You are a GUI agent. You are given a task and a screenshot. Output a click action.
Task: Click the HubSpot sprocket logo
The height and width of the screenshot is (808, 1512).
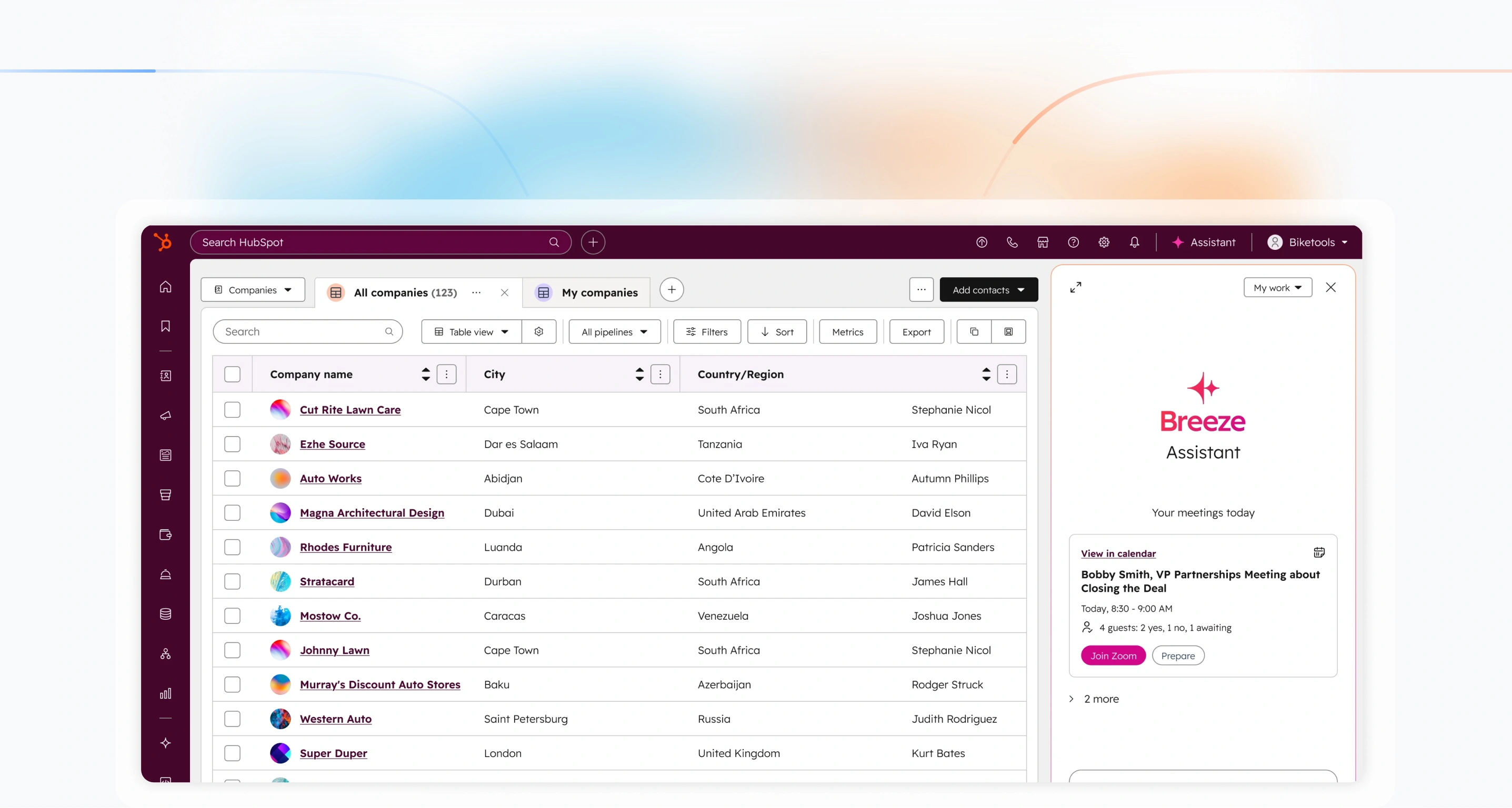[163, 242]
